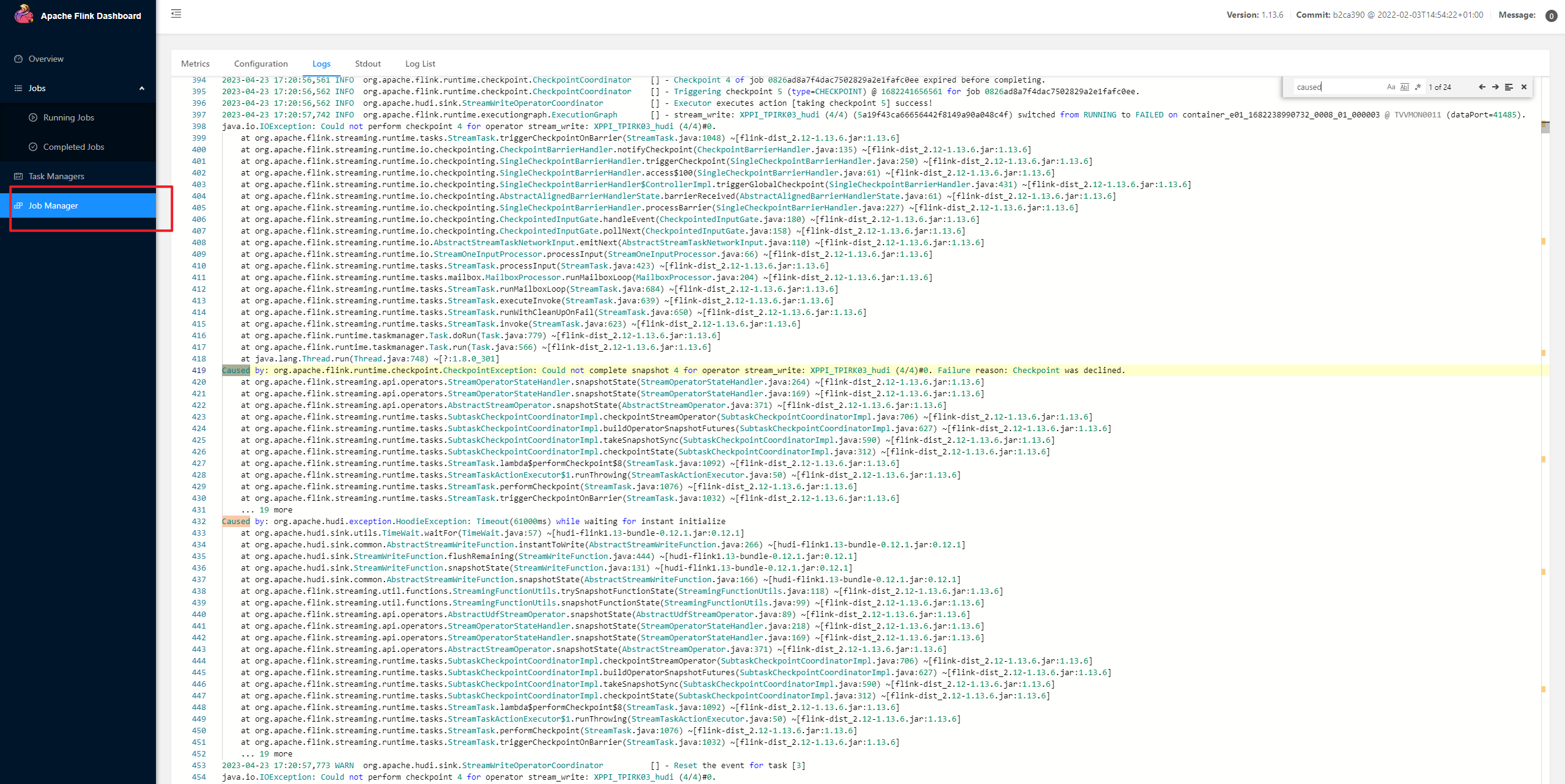
Task: Click the Apache Flink squirrel logo
Action: click(x=24, y=14)
